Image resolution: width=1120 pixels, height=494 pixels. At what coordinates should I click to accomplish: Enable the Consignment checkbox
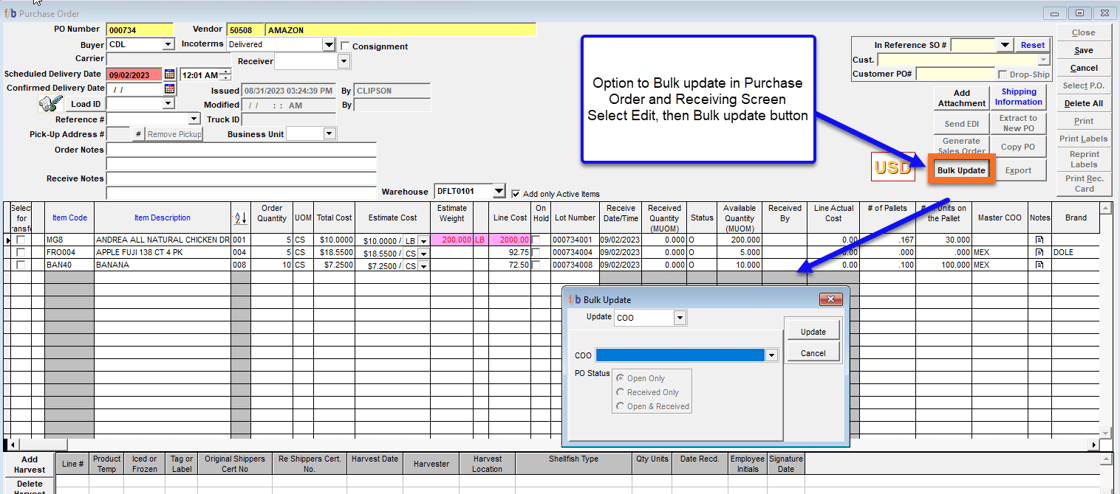click(x=345, y=46)
